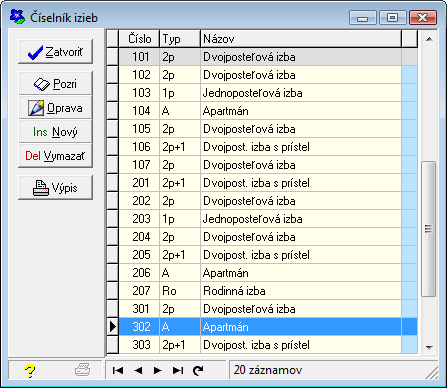This screenshot has width=447, height=388.
Task: Select room number 101 cell
Action: point(139,57)
